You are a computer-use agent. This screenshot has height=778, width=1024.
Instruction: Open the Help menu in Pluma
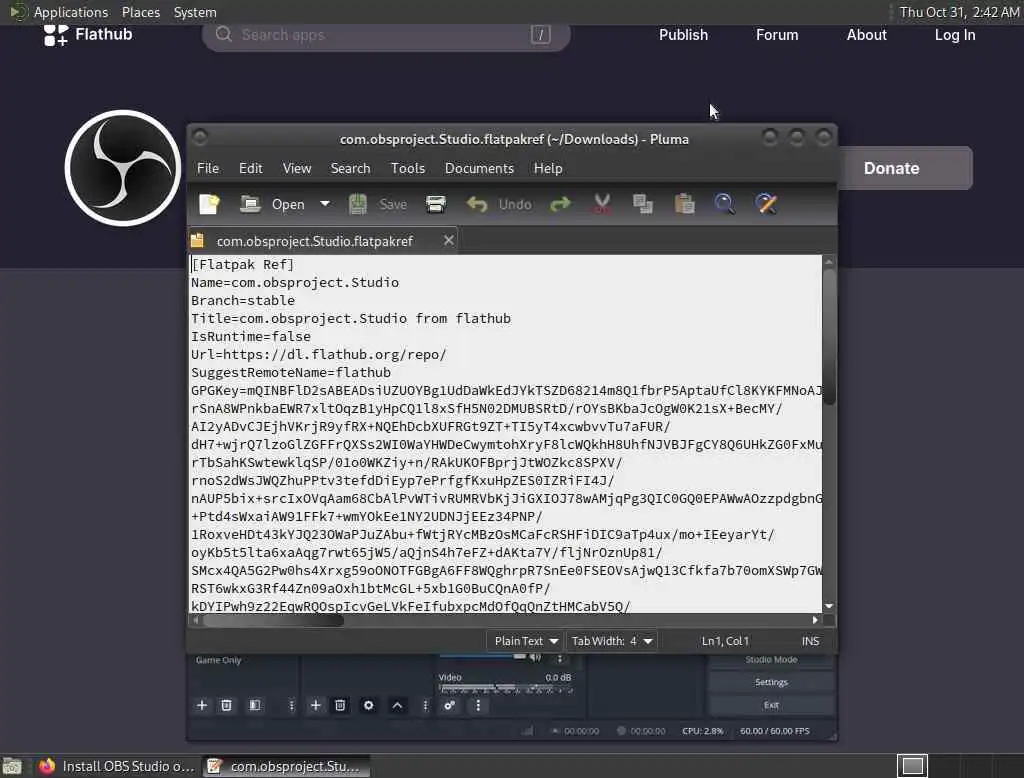[547, 169]
